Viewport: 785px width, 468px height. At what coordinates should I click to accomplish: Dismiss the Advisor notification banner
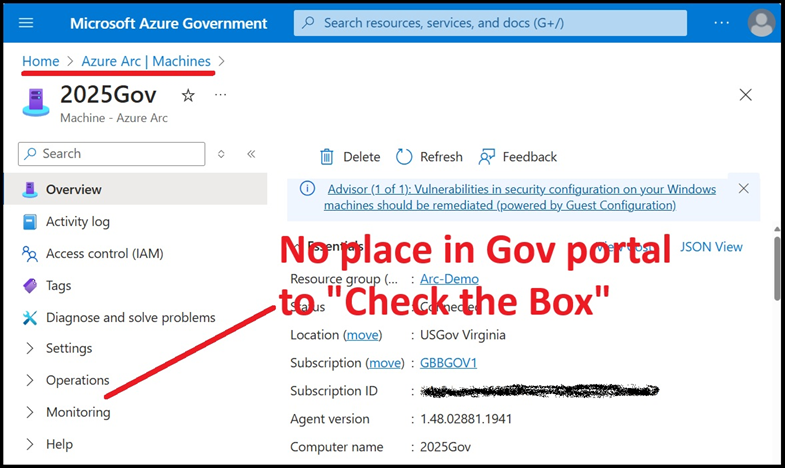pyautogui.click(x=743, y=188)
